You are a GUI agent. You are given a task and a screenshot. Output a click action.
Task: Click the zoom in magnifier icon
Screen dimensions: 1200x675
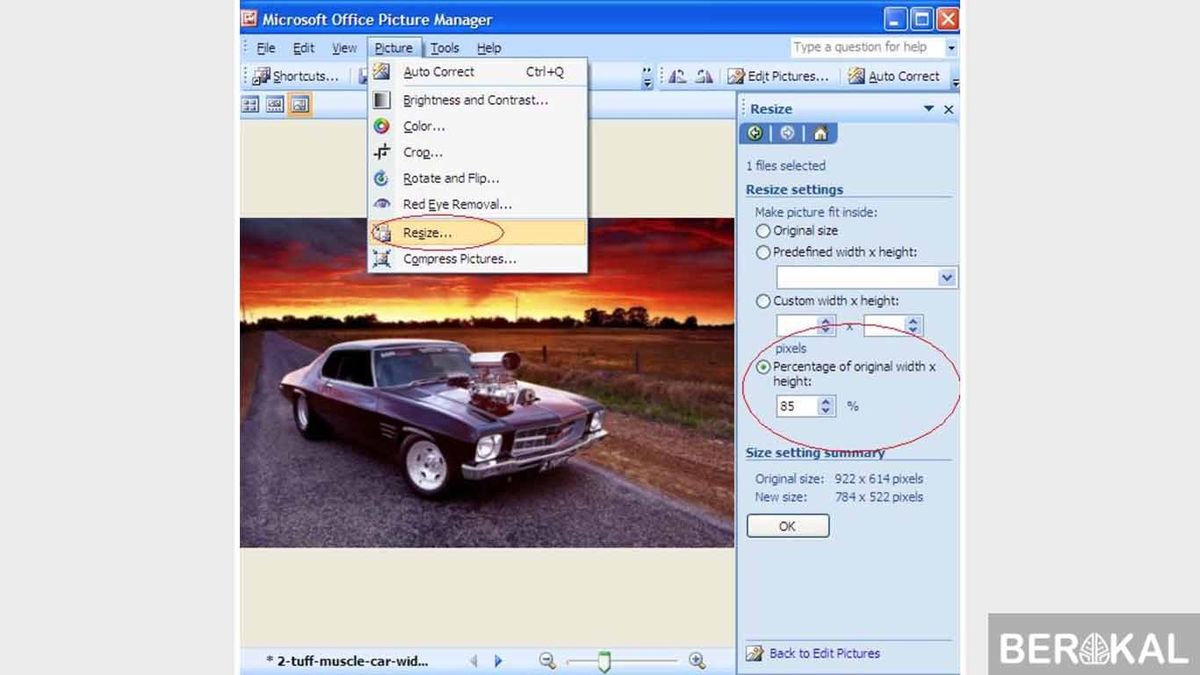697,661
